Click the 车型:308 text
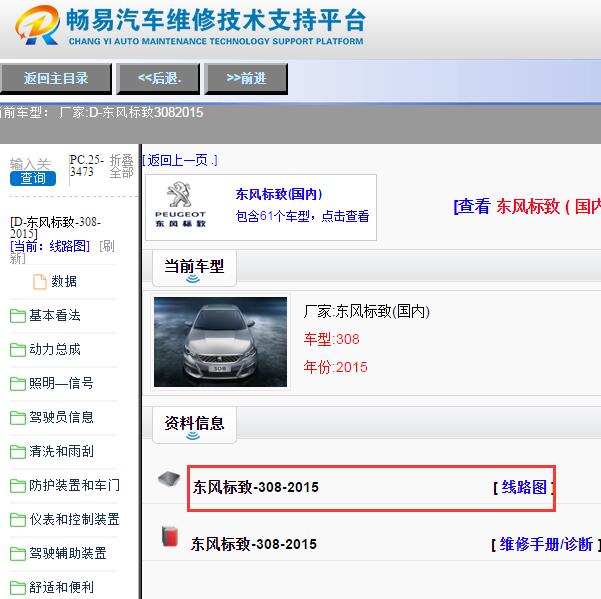The height and width of the screenshot is (599, 601). (332, 339)
